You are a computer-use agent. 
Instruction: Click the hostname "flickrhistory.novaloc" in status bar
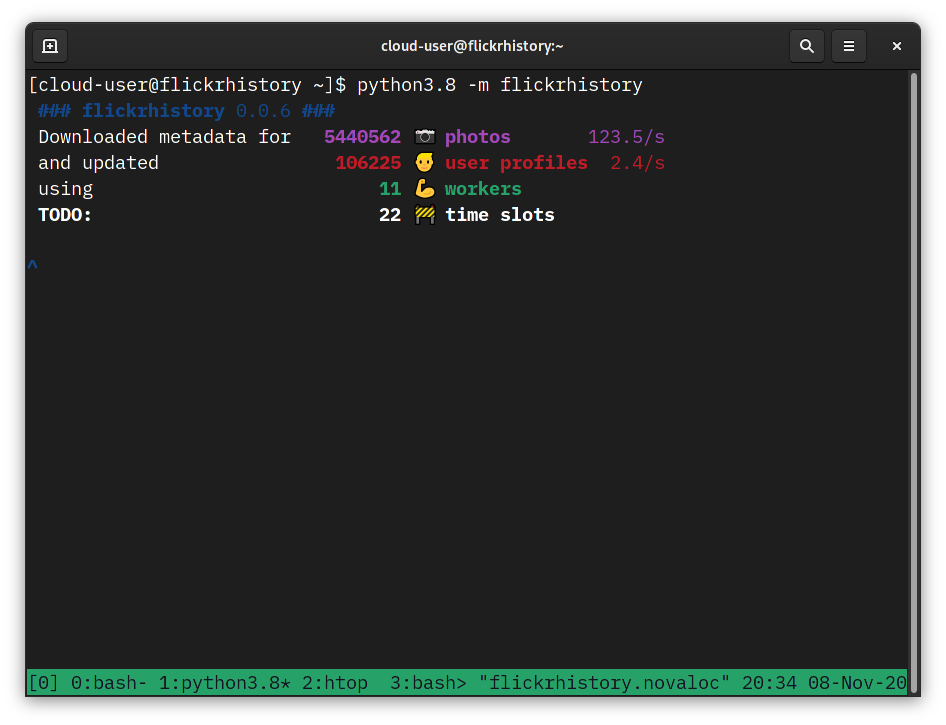coord(604,683)
